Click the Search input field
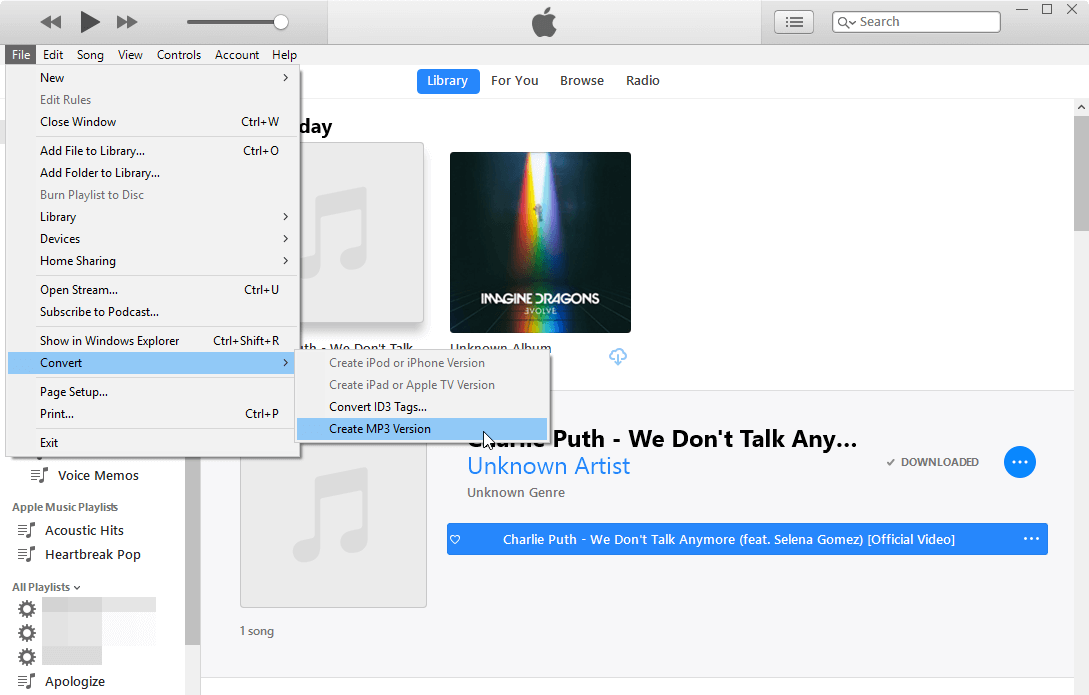Screen dimensions: 1089x695 916,22
